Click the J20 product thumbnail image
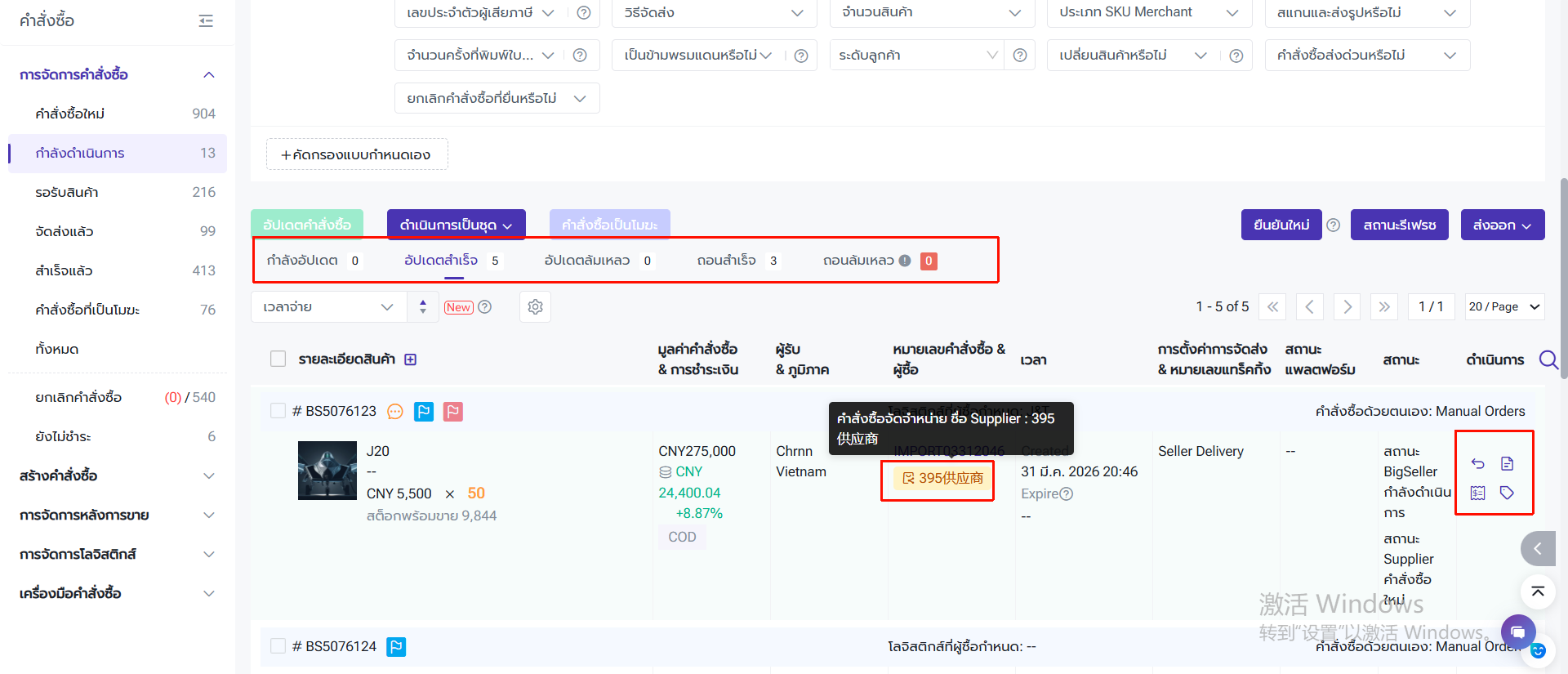 327,471
